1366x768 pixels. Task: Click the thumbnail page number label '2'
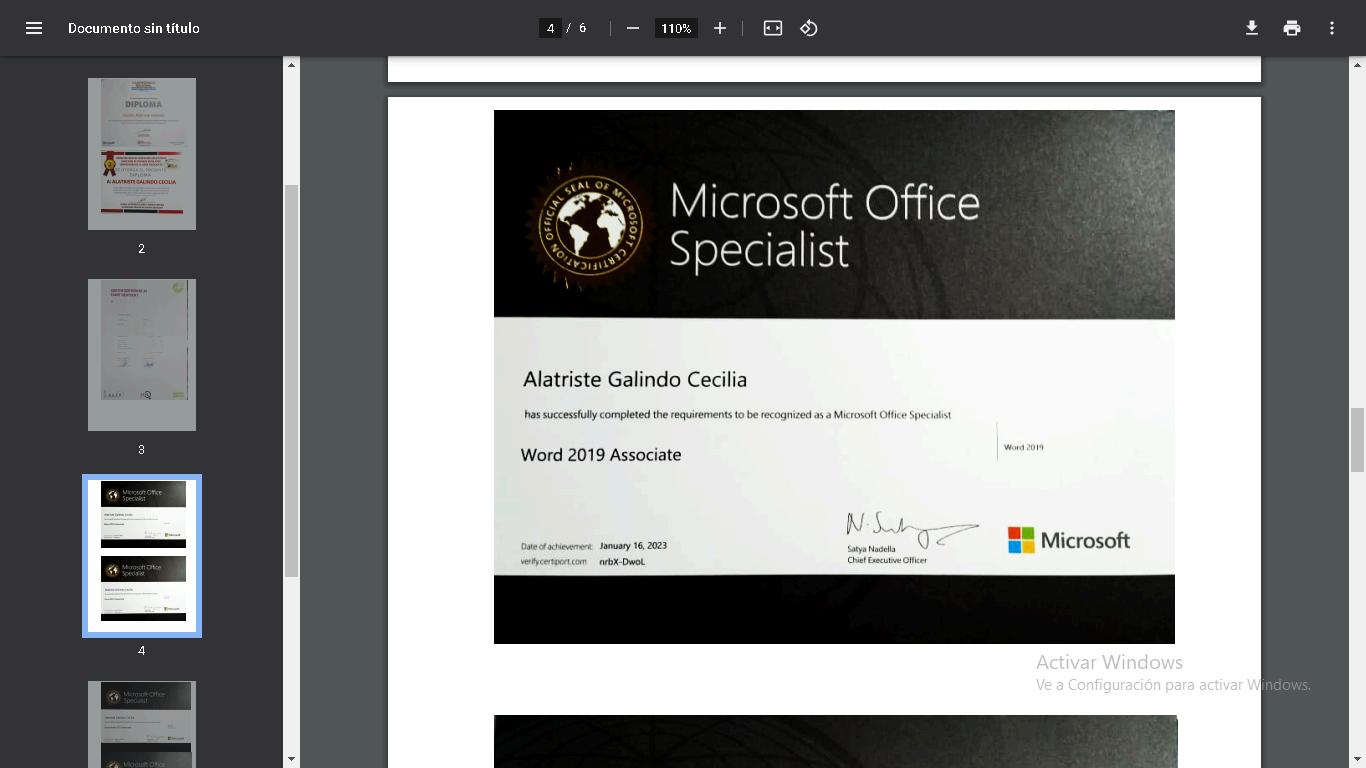pyautogui.click(x=141, y=249)
